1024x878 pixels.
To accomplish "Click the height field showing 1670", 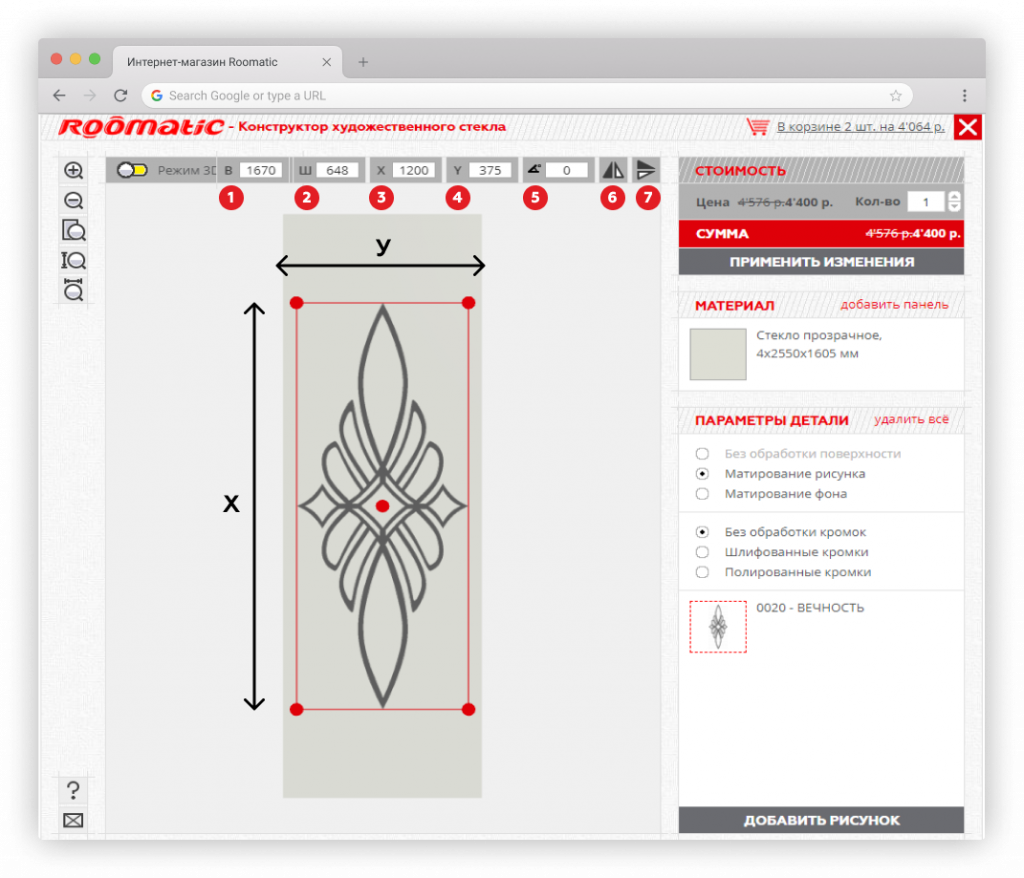I will tap(262, 170).
